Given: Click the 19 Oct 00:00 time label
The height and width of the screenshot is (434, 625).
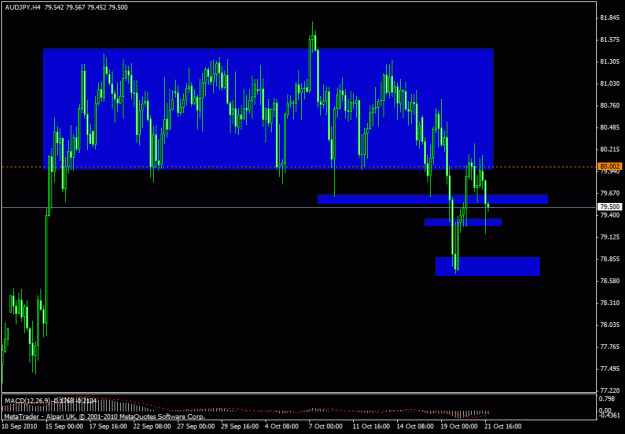Looking at the screenshot, I should coord(459,426).
